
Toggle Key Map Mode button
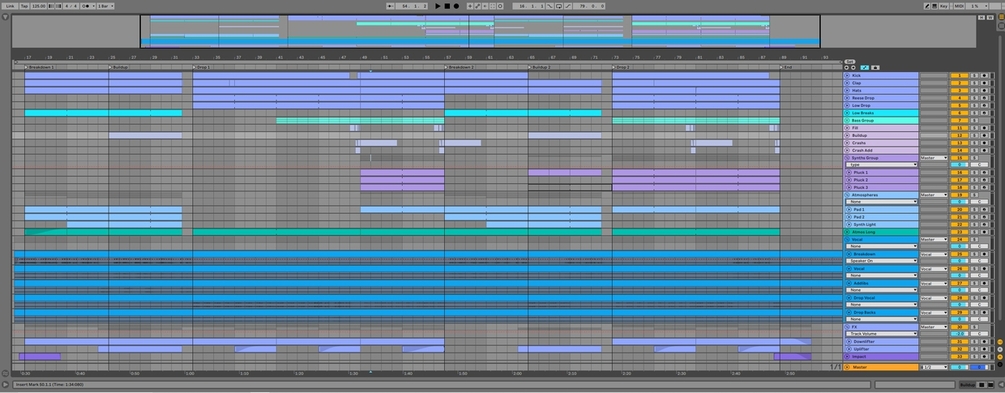pos(943,6)
